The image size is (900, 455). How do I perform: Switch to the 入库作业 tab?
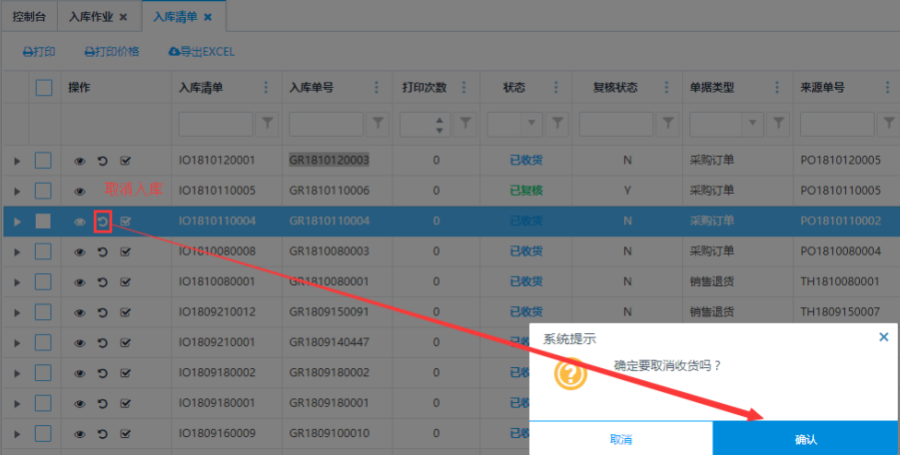point(97,17)
